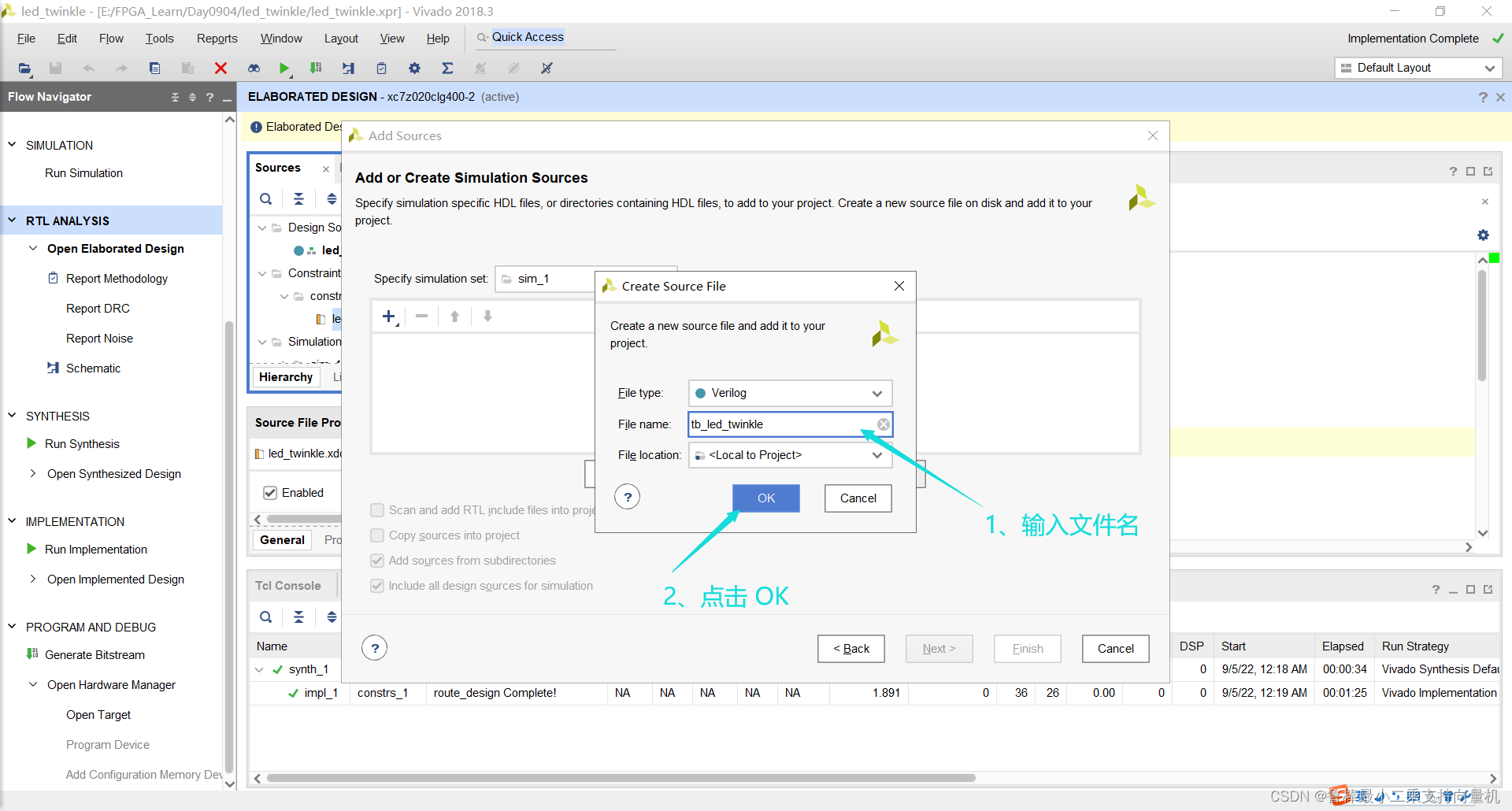Viewport: 1512px width, 811px height.
Task: Click OK to create source file
Action: click(x=765, y=498)
